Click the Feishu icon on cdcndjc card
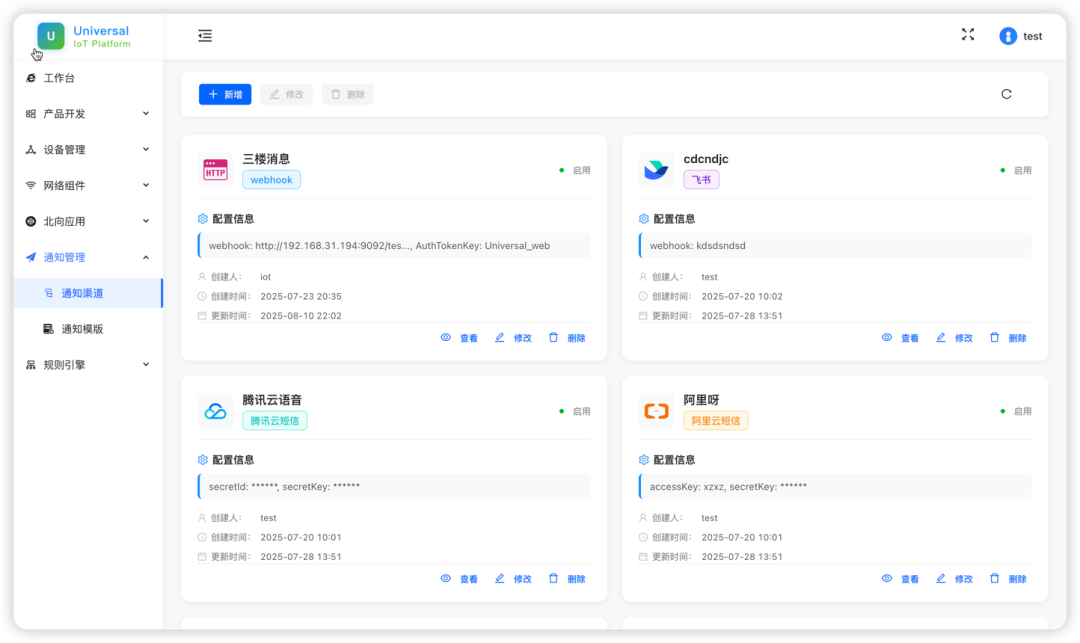1080x643 pixels. click(x=656, y=170)
